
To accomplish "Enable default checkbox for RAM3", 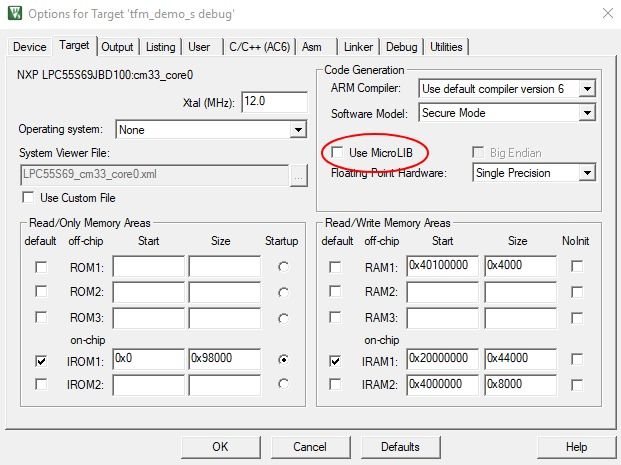I will [x=335, y=317].
